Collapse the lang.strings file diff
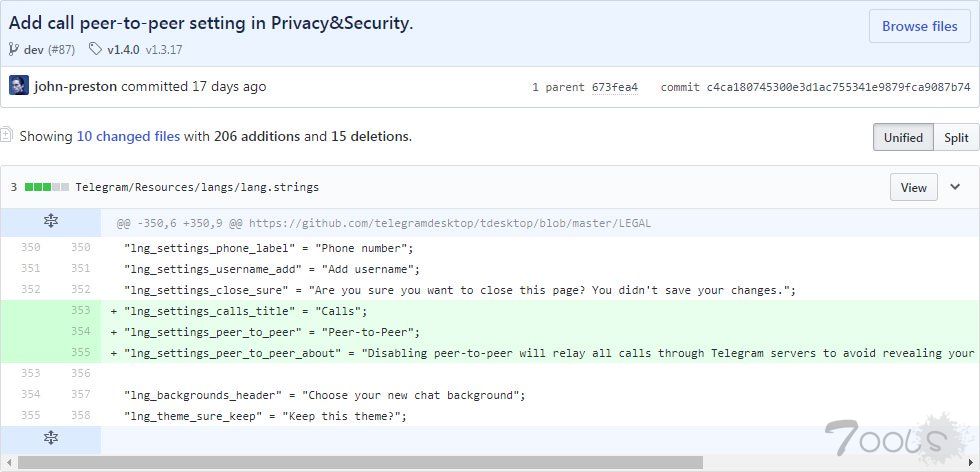The height and width of the screenshot is (472, 980). (955, 187)
